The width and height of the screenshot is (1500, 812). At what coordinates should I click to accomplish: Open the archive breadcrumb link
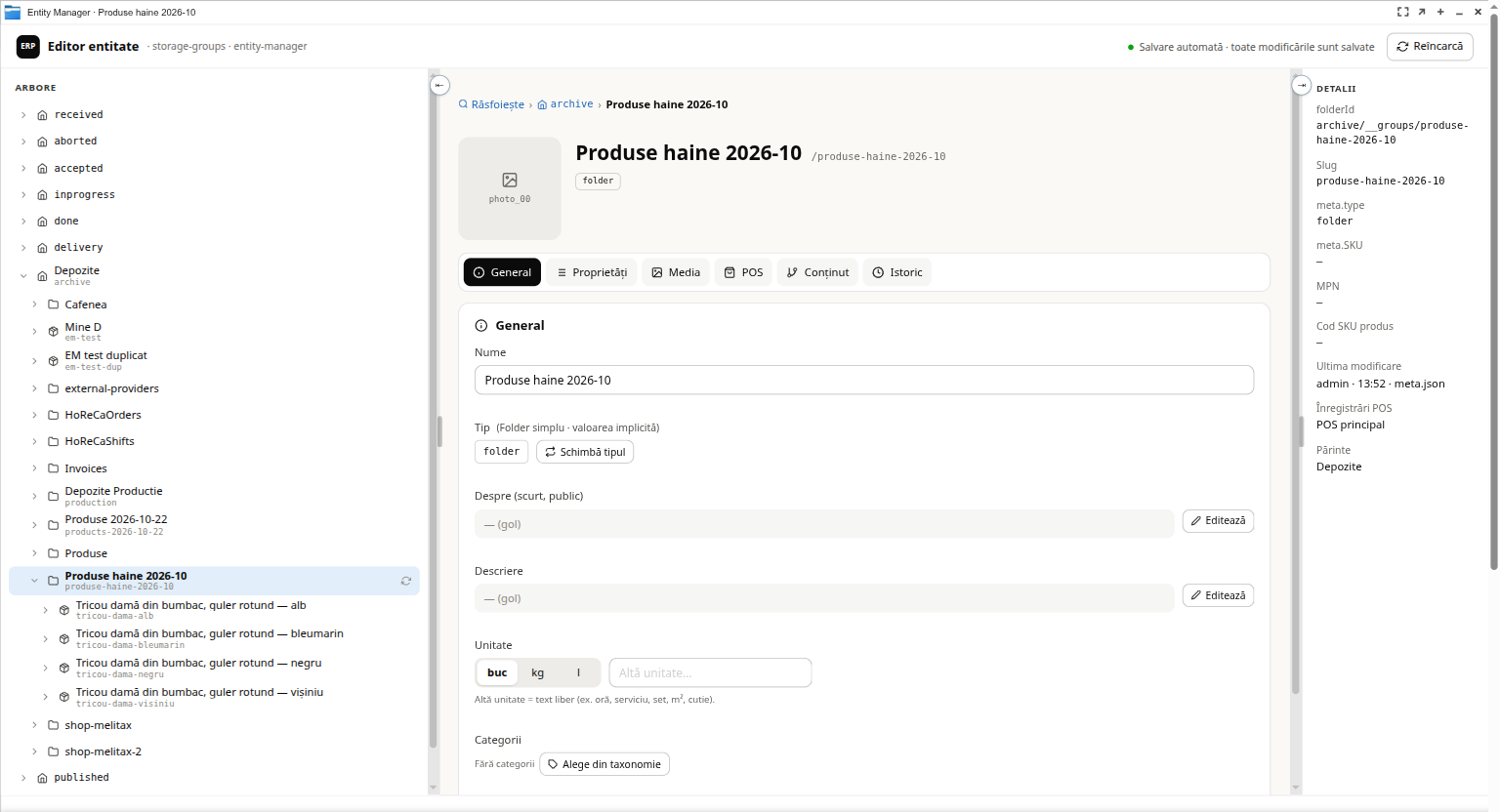565,104
